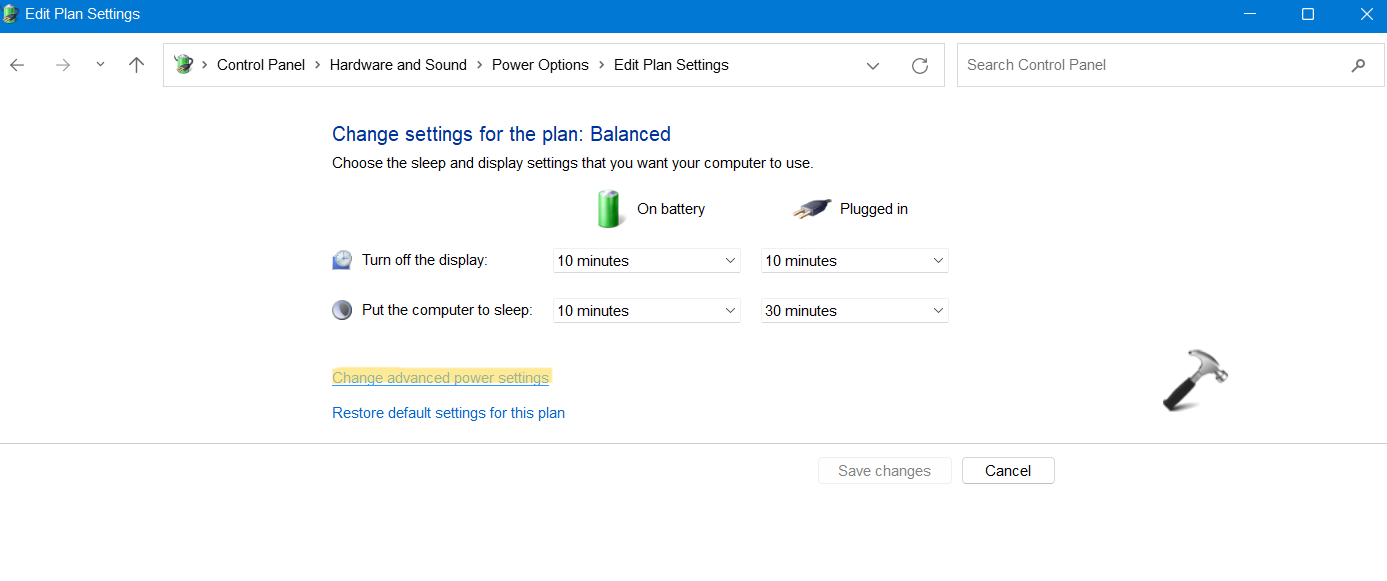
Task: Click the search magnifier icon
Action: point(1358,65)
